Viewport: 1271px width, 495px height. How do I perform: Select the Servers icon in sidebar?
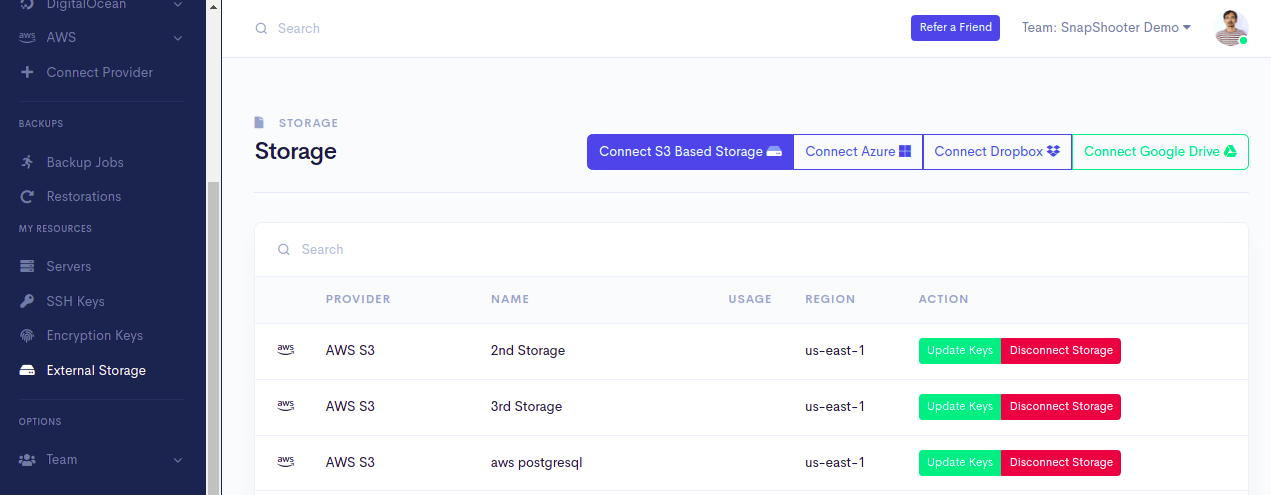tap(27, 266)
